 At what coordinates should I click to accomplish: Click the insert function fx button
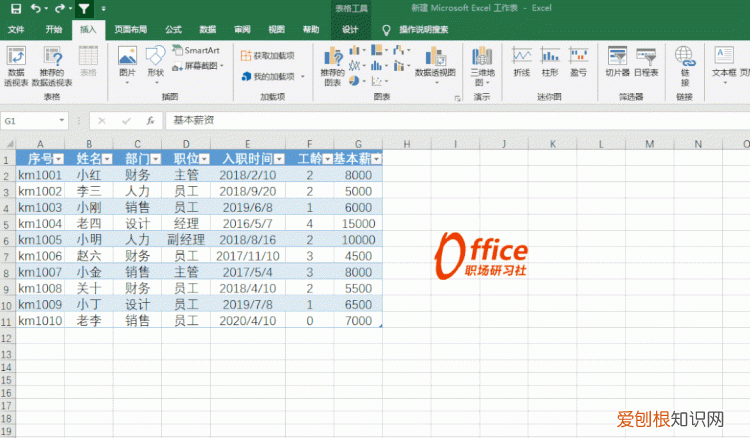150,121
